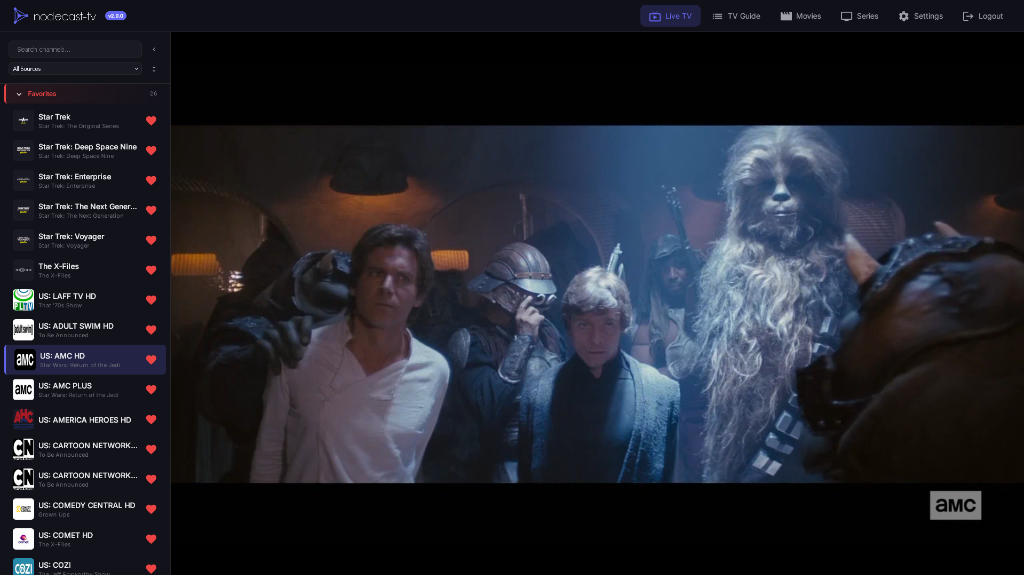Toggle favorite heart for US: AMERICA HEROES HD
The height and width of the screenshot is (575, 1024).
coord(151,419)
